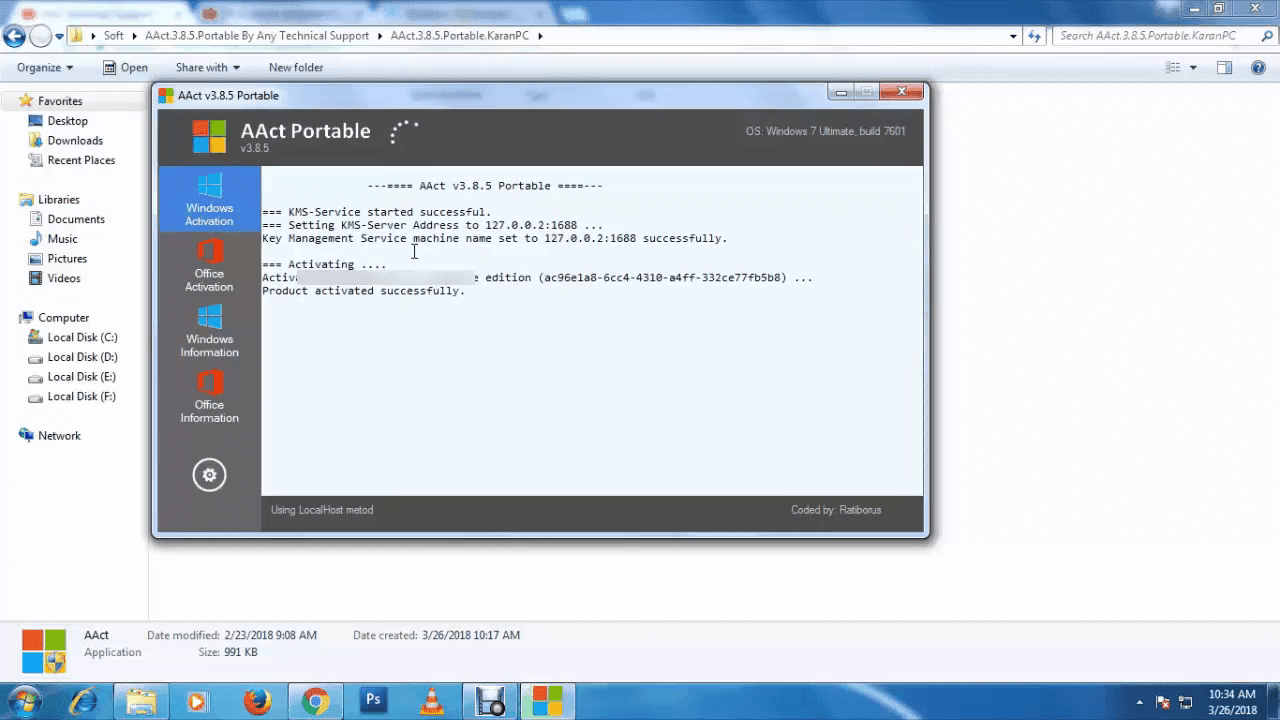Open the screen recorder taskbar icon

click(x=490, y=702)
